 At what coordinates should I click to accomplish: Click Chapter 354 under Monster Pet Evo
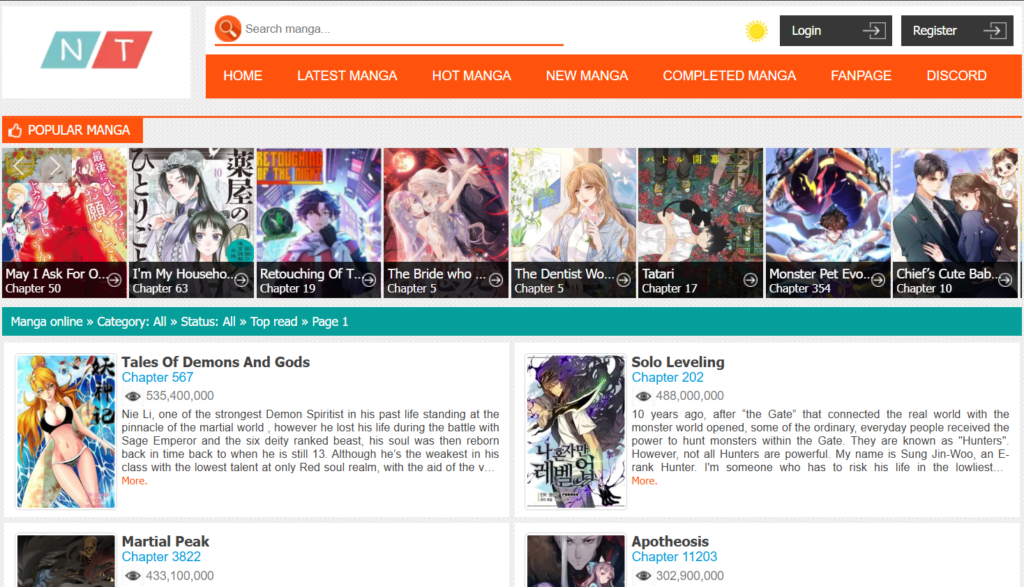[x=799, y=289]
